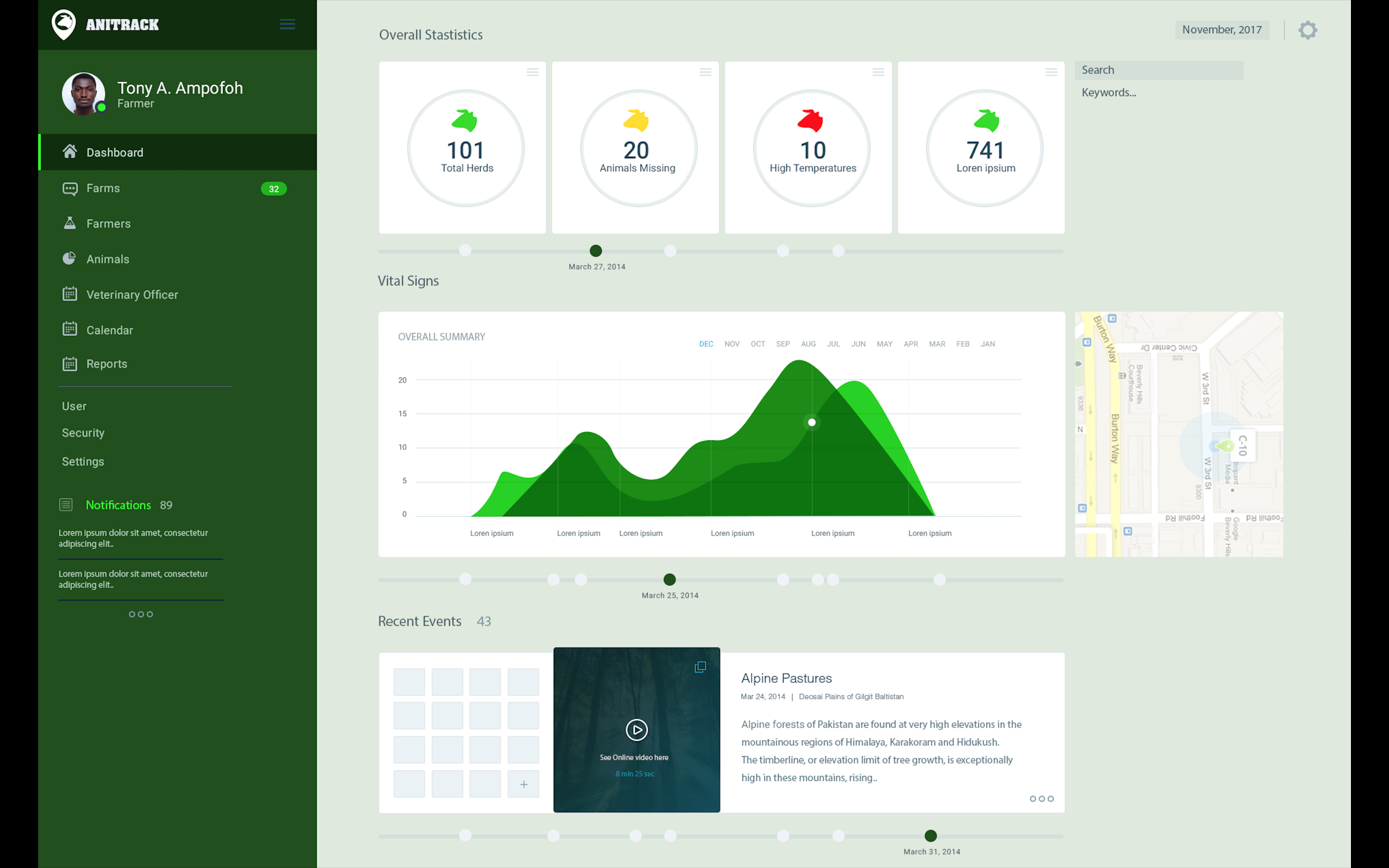This screenshot has width=1389, height=868.
Task: Click the 8 min 25 sec duration
Action: coord(635,774)
